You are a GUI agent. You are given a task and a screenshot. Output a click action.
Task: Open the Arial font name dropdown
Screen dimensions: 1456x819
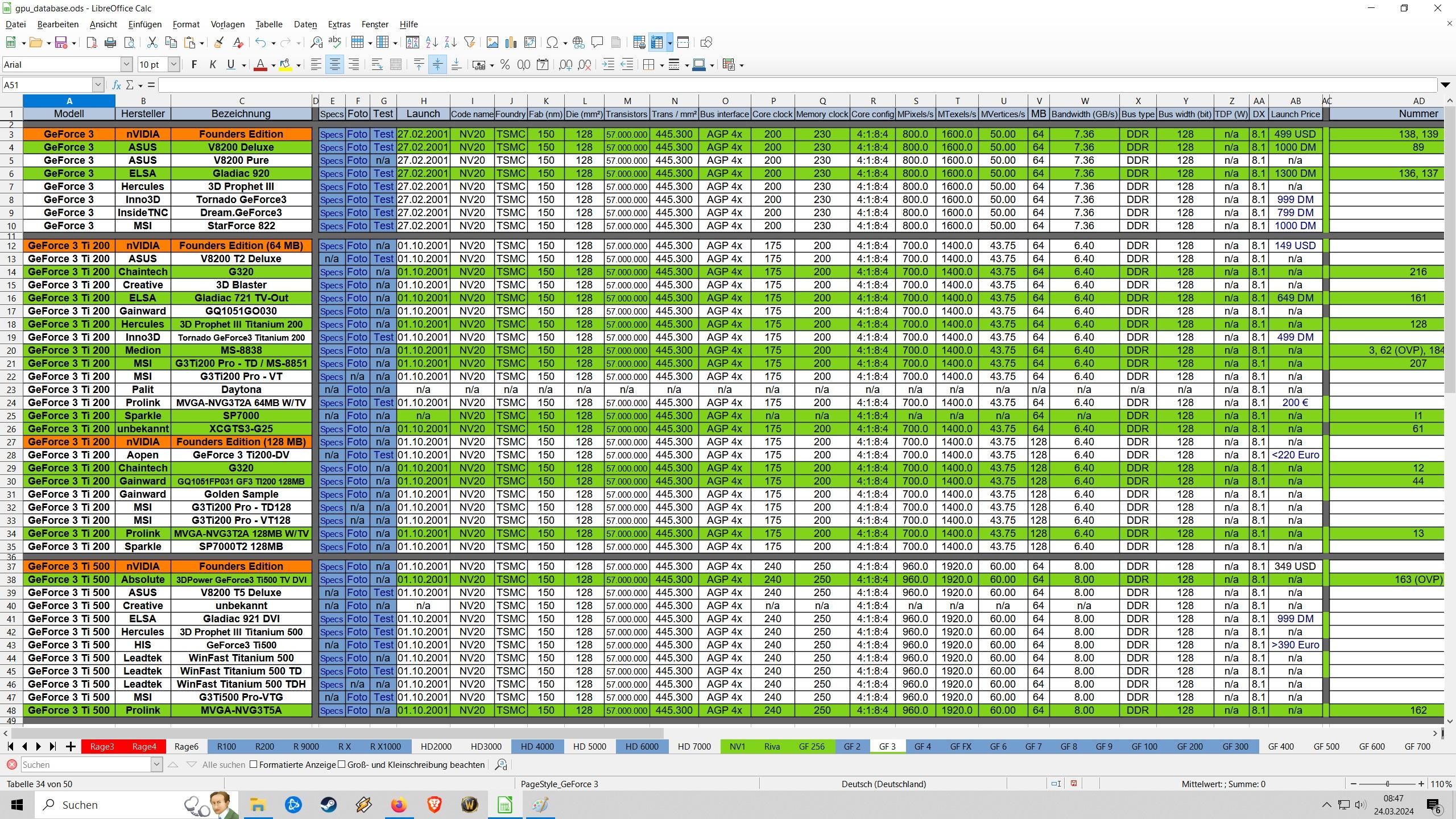click(x=127, y=65)
